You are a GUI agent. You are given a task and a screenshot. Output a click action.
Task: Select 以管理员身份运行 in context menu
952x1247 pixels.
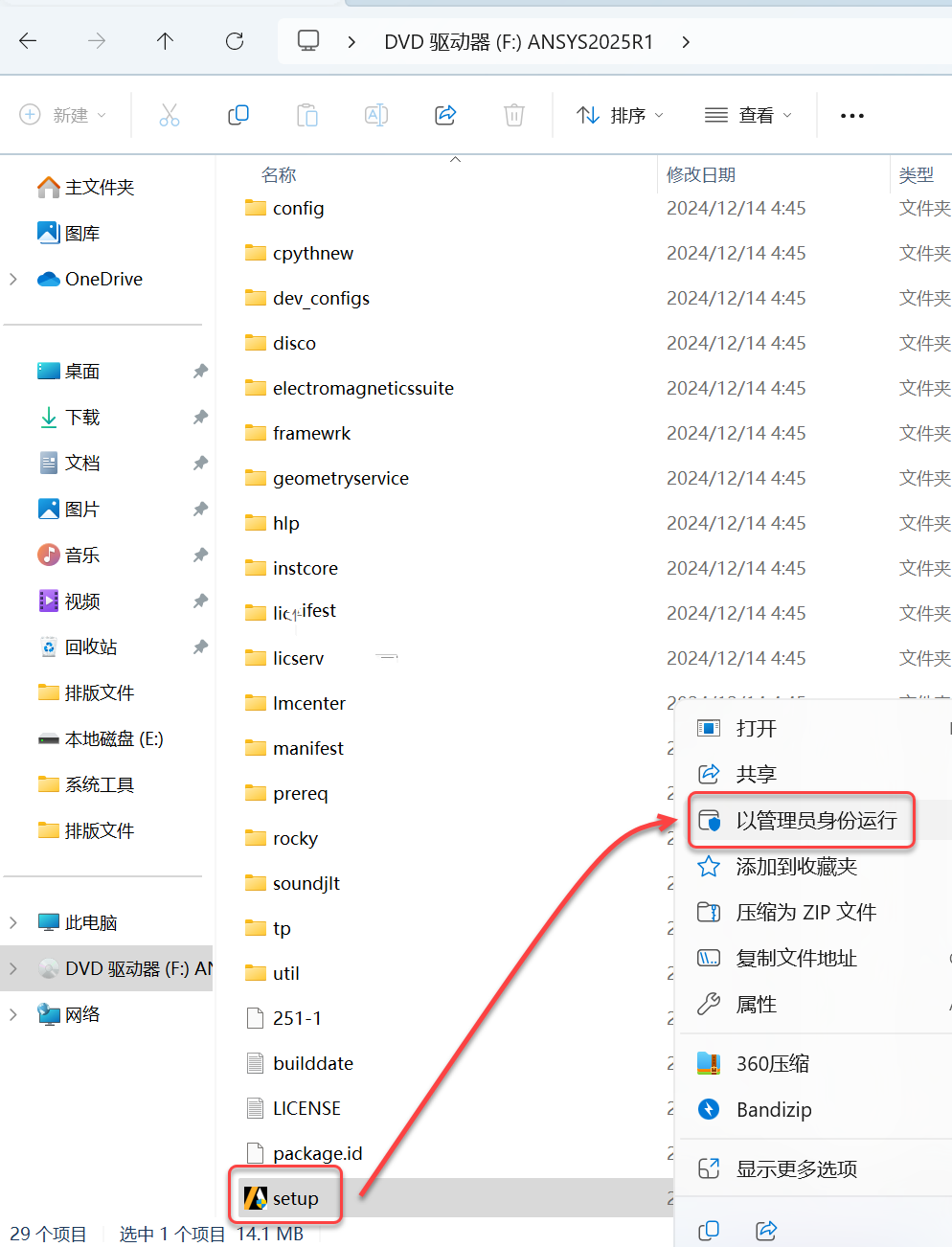point(817,821)
